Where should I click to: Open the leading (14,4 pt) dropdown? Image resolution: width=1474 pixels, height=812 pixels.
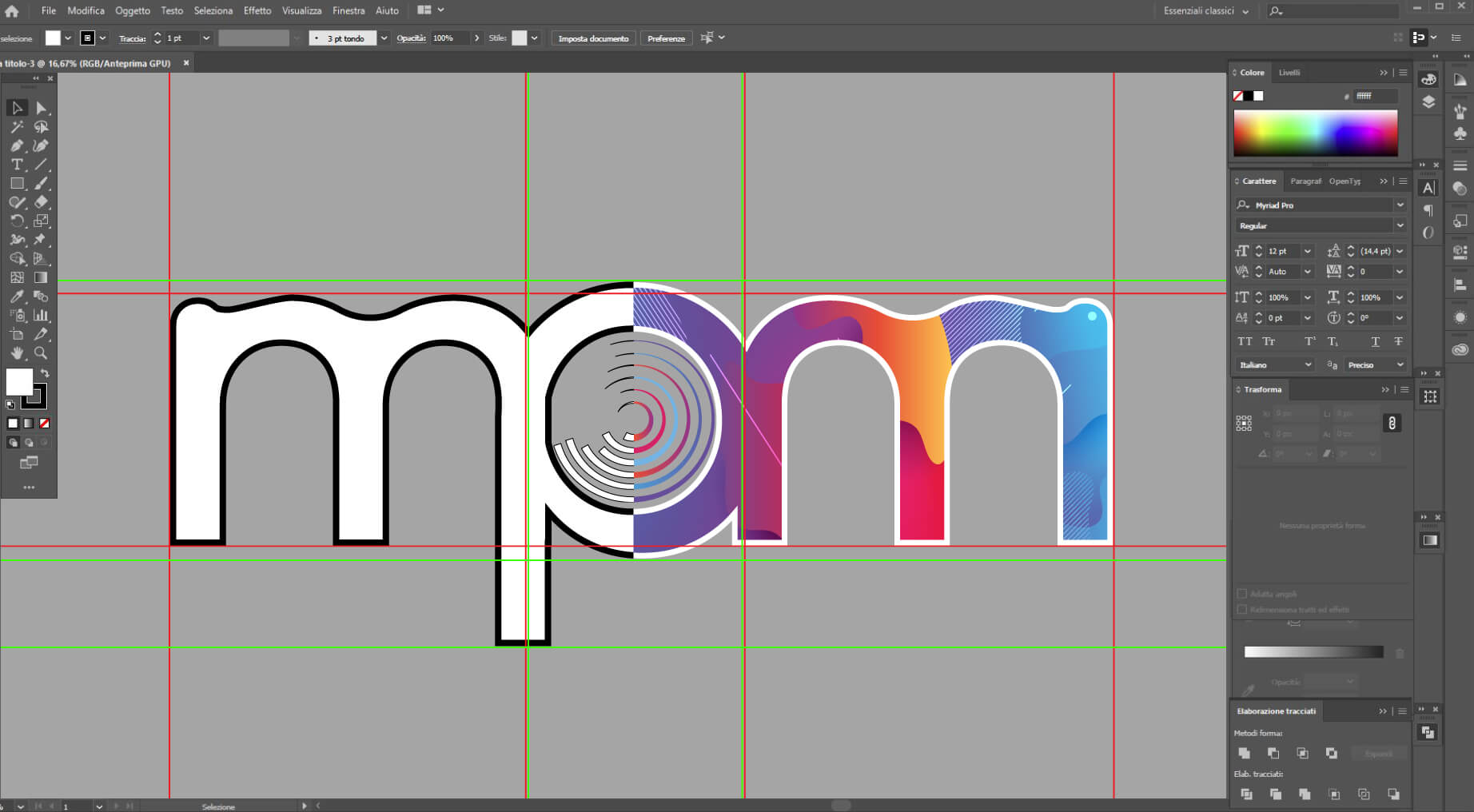tap(1400, 251)
